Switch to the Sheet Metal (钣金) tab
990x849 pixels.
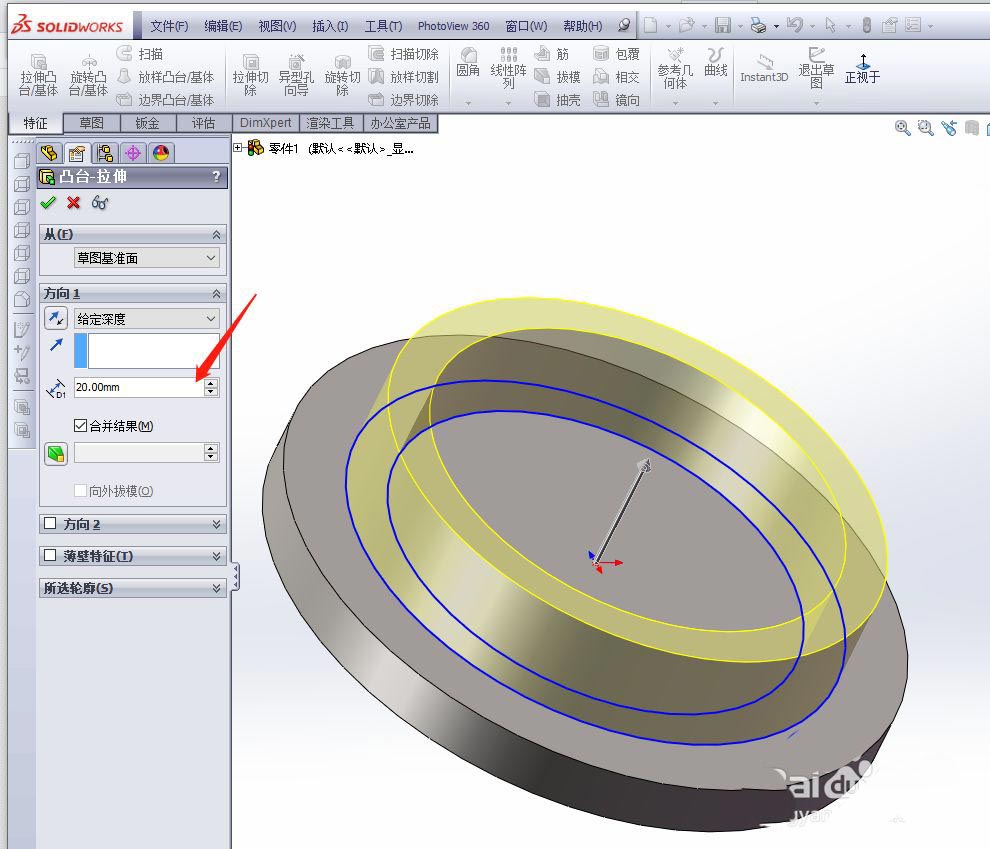[147, 123]
